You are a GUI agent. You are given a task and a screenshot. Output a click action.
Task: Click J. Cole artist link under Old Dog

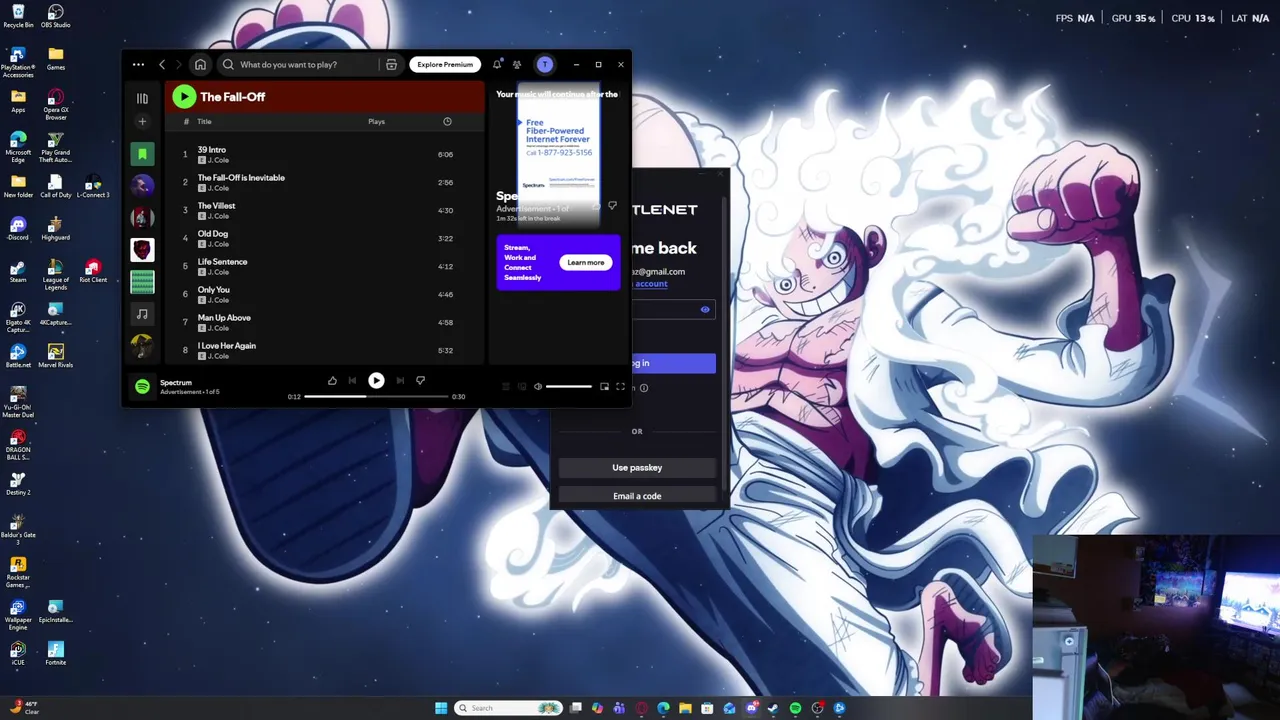point(218,244)
